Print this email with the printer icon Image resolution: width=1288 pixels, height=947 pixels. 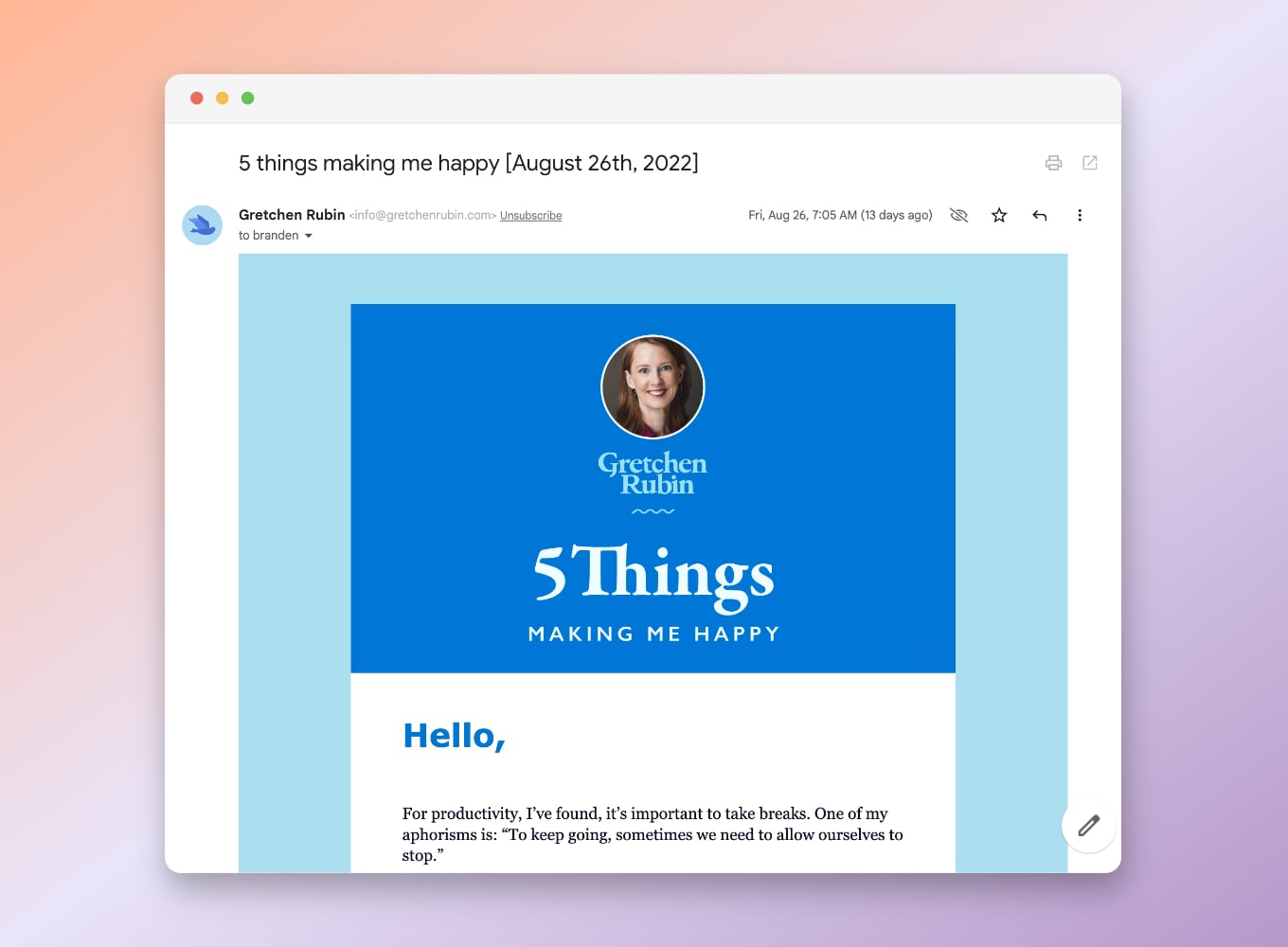pos(1053,163)
